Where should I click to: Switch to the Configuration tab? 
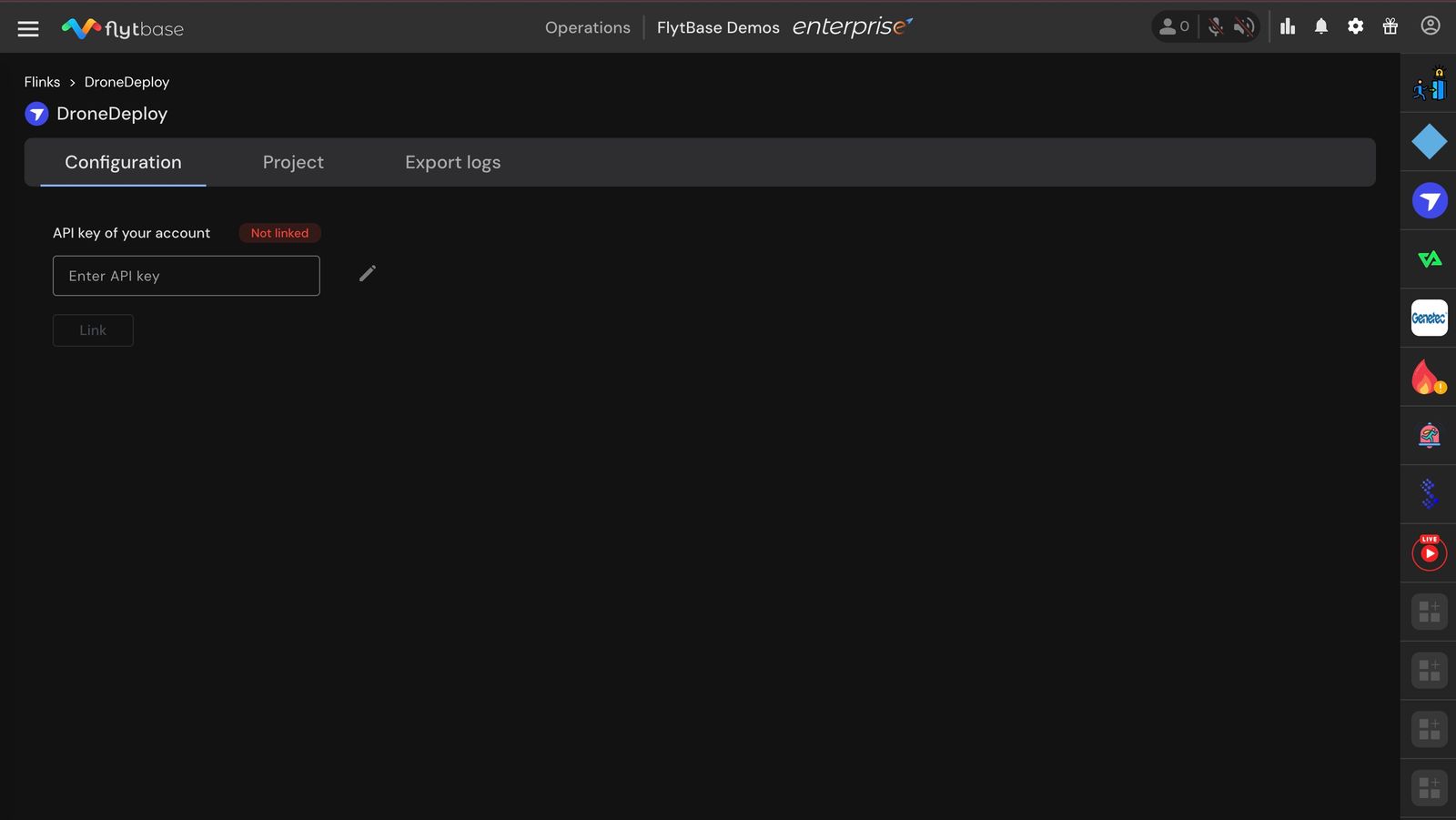click(123, 162)
